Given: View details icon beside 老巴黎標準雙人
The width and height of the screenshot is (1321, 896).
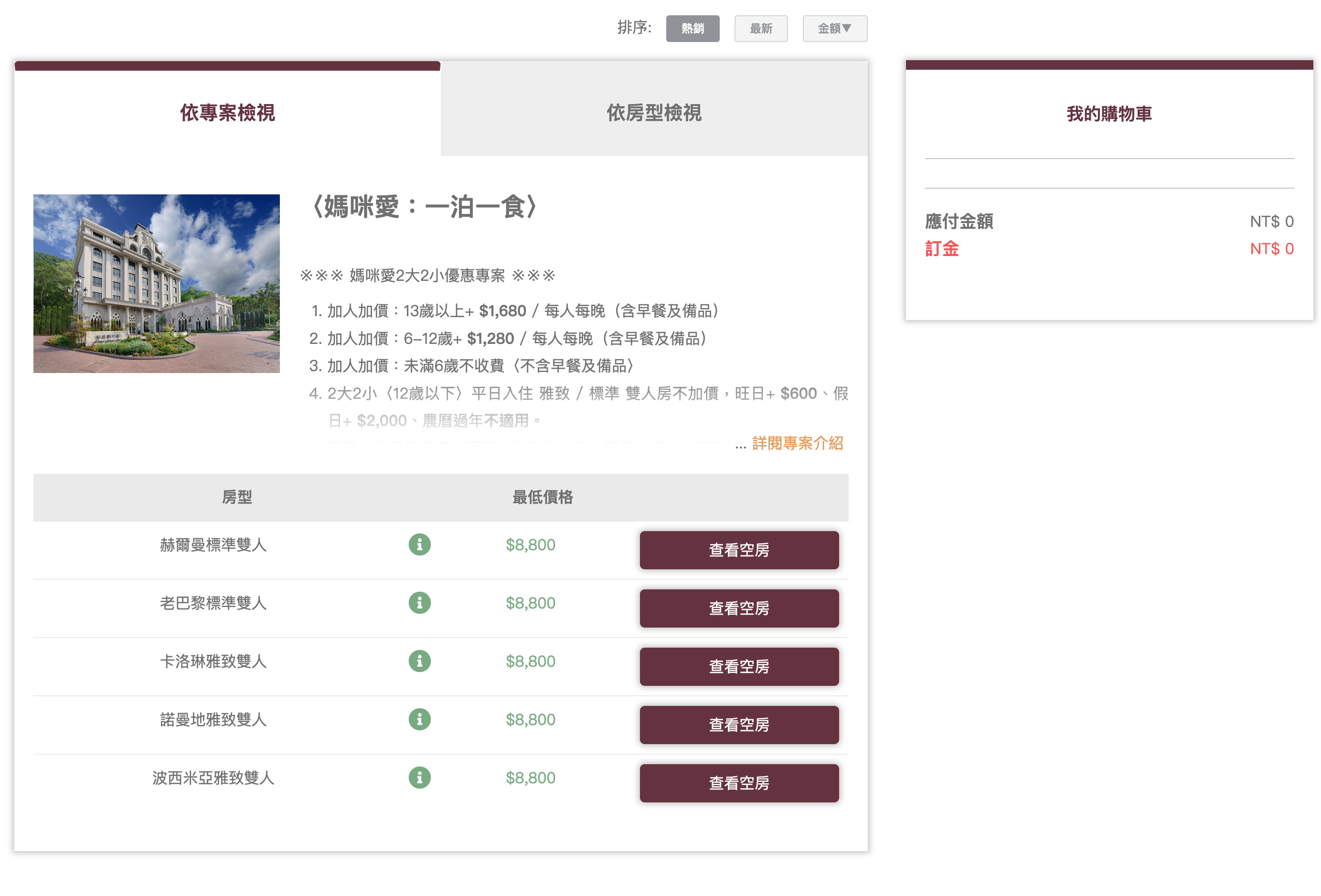Looking at the screenshot, I should 419,603.
